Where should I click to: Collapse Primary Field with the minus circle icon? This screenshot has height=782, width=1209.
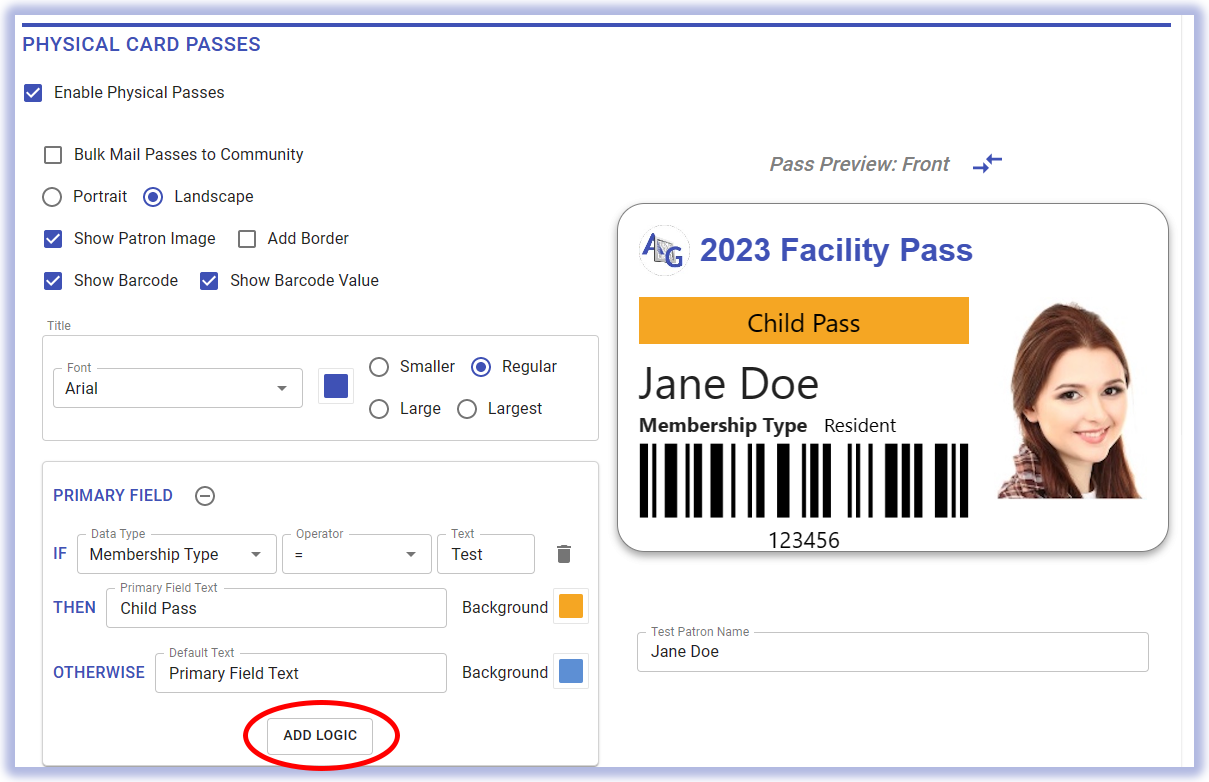[x=205, y=495]
